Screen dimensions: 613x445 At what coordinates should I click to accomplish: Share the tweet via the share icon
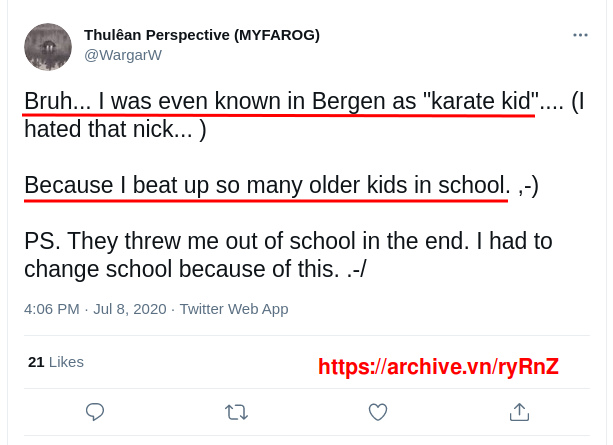point(520,412)
